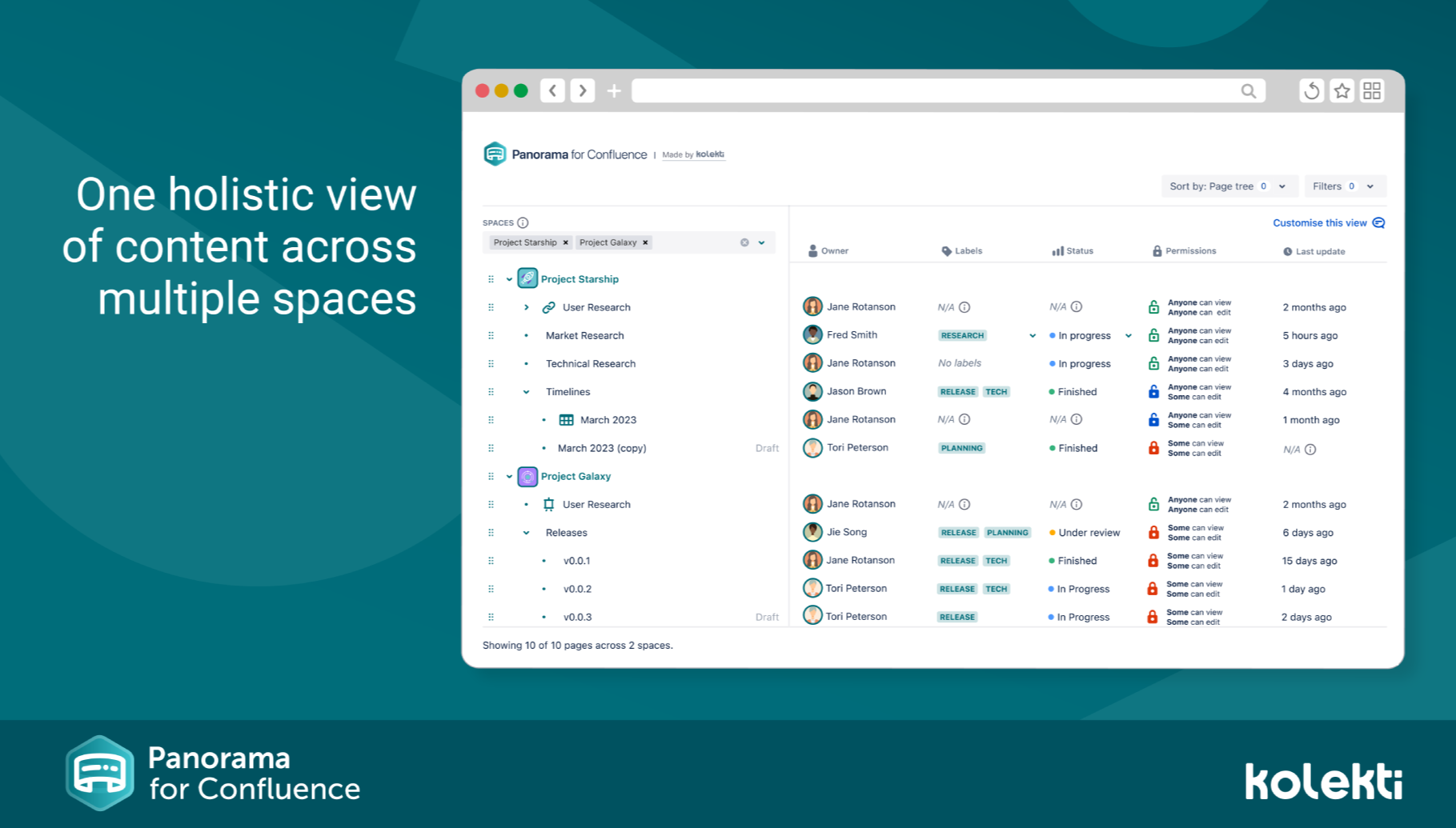The height and width of the screenshot is (828, 1456).
Task: Open status dropdown in Fred Smith row
Action: pyautogui.click(x=1129, y=336)
